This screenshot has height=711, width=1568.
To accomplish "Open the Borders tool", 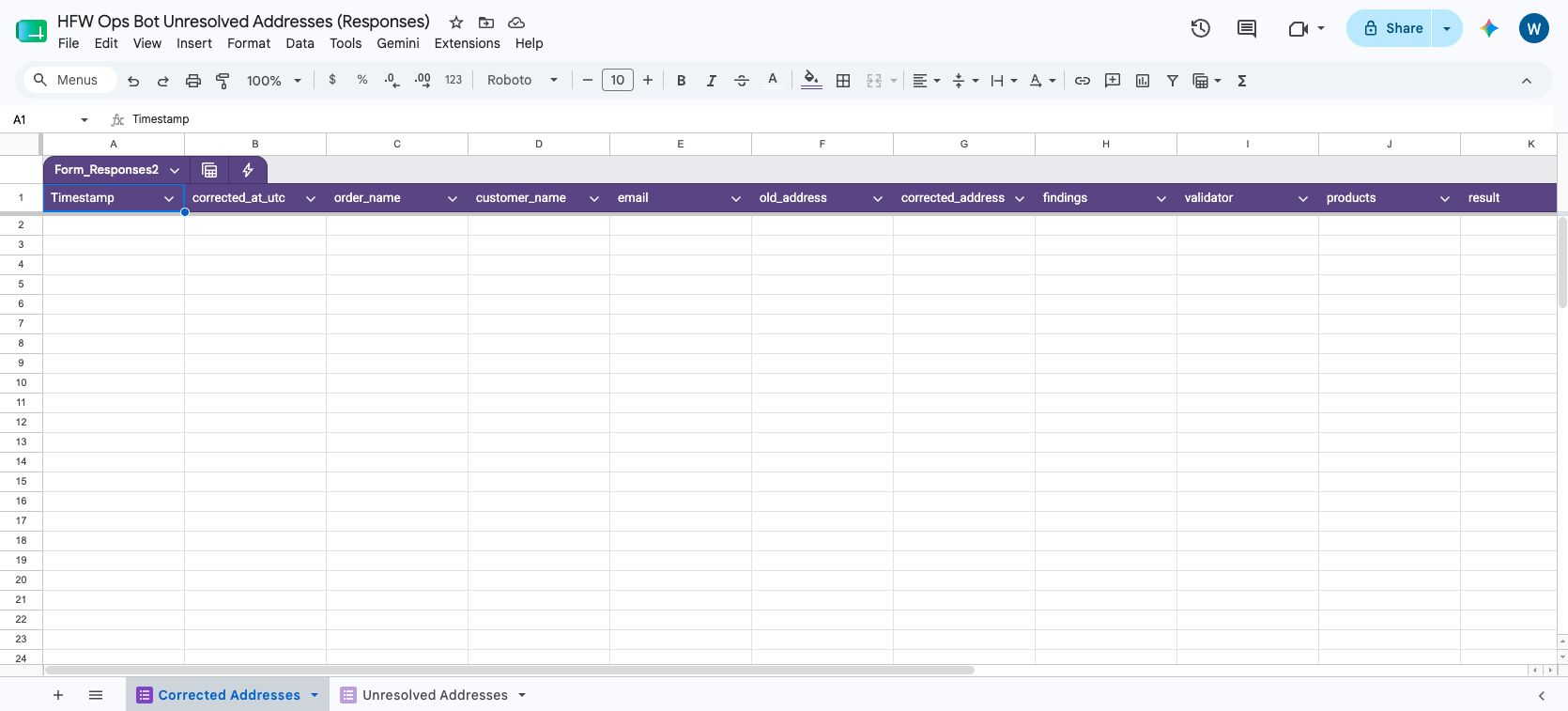I will tap(843, 81).
